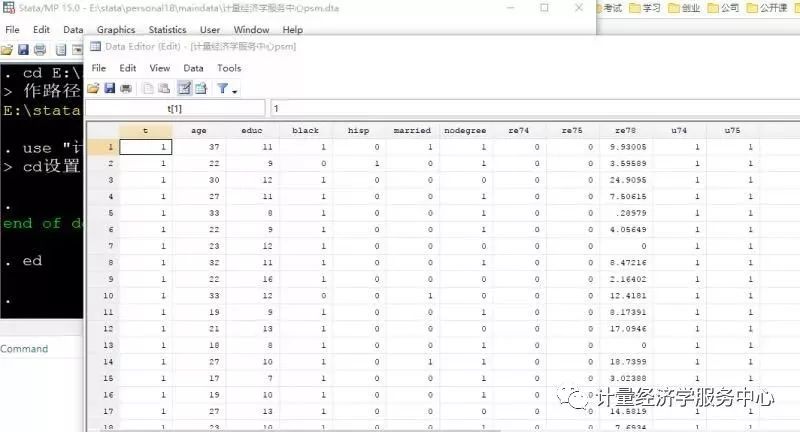
Task: Open Edit menu in Data Editor
Action: click(128, 68)
